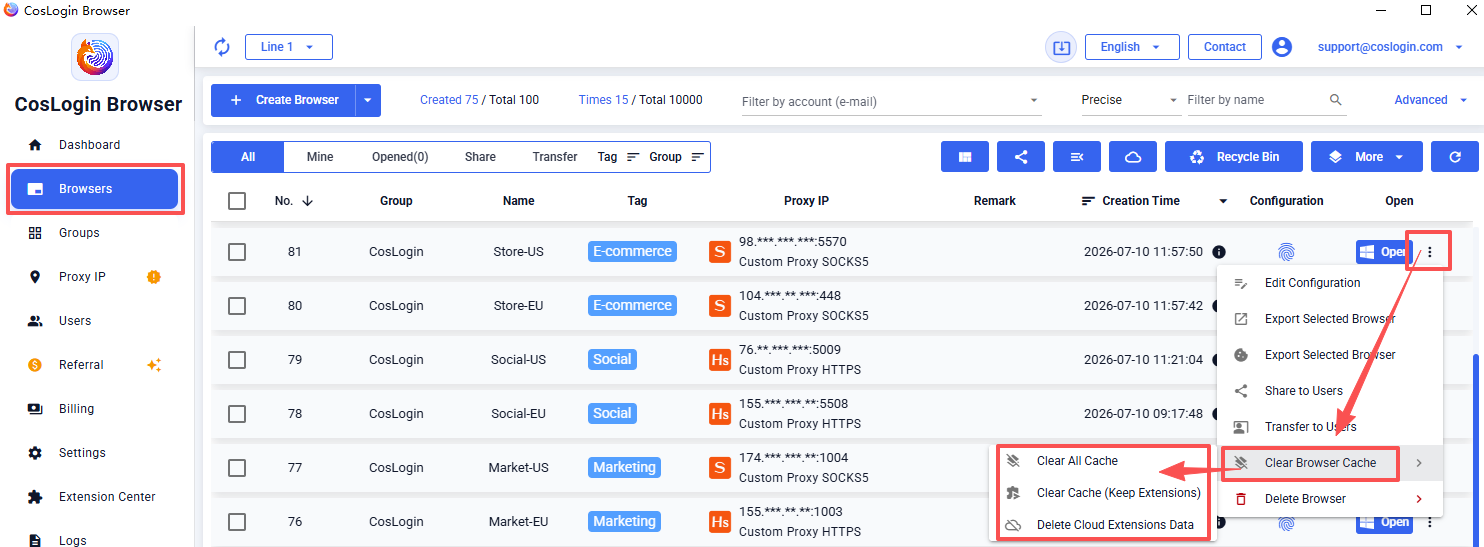Click the Creation Time column dropdown arrow
1484x547 pixels.
[x=1223, y=201]
